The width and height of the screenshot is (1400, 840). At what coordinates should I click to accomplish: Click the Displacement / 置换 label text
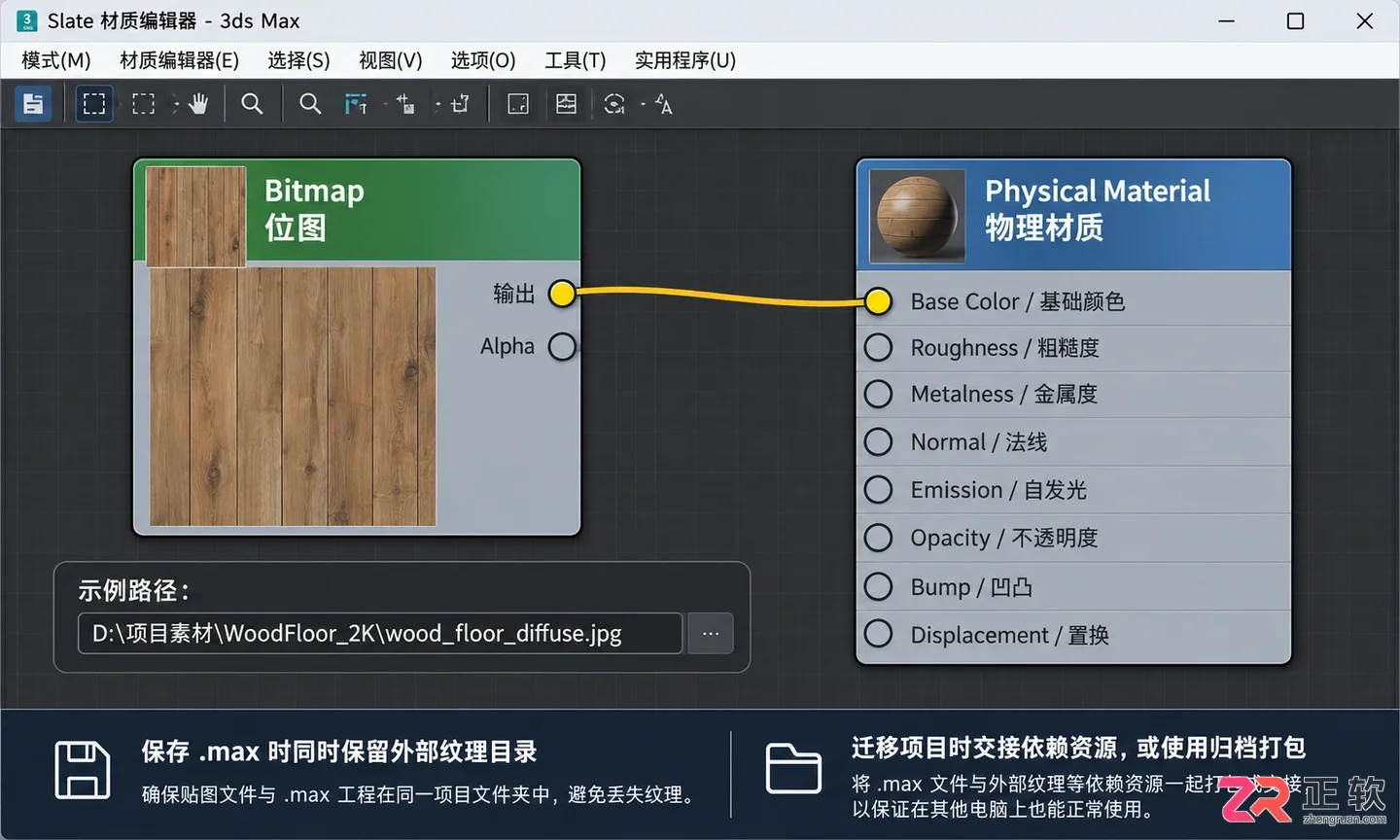[x=1010, y=635]
